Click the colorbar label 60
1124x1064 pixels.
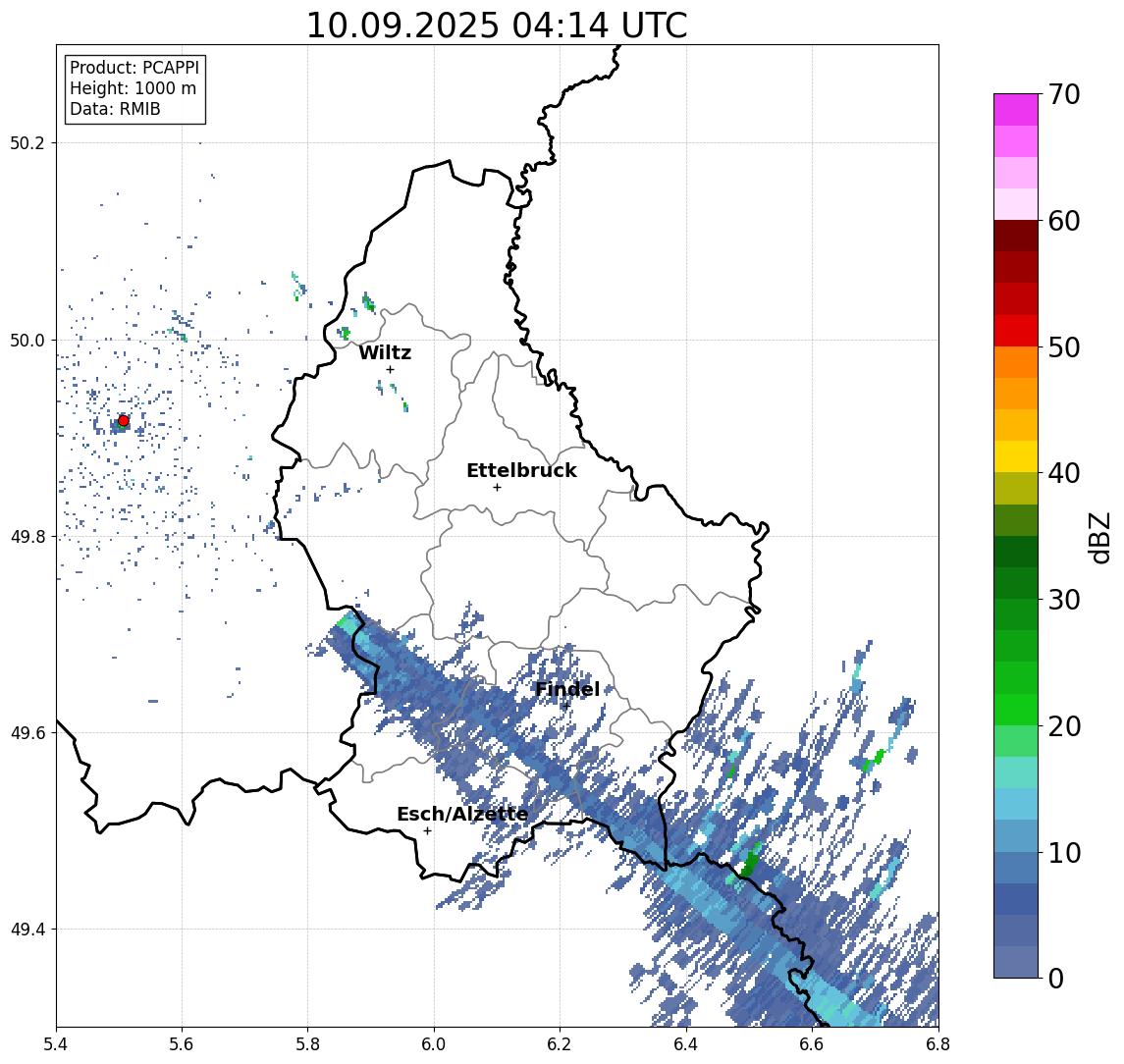pyautogui.click(x=1064, y=221)
